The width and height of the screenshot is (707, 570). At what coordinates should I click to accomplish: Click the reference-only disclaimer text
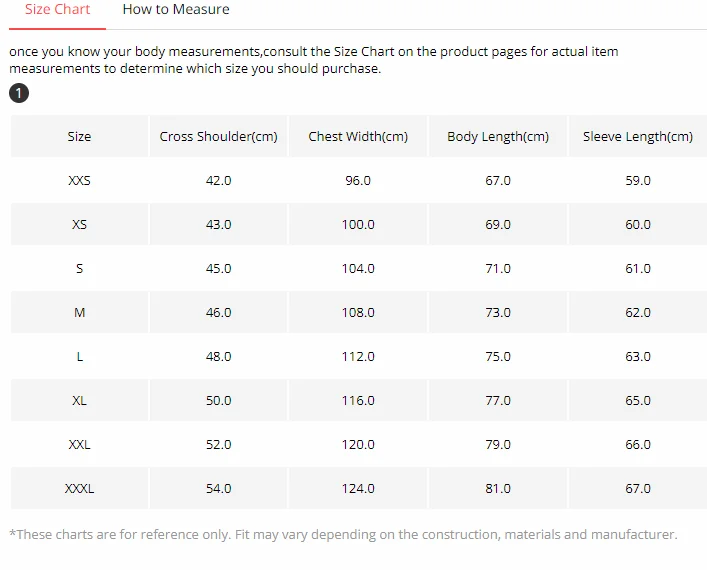point(343,535)
